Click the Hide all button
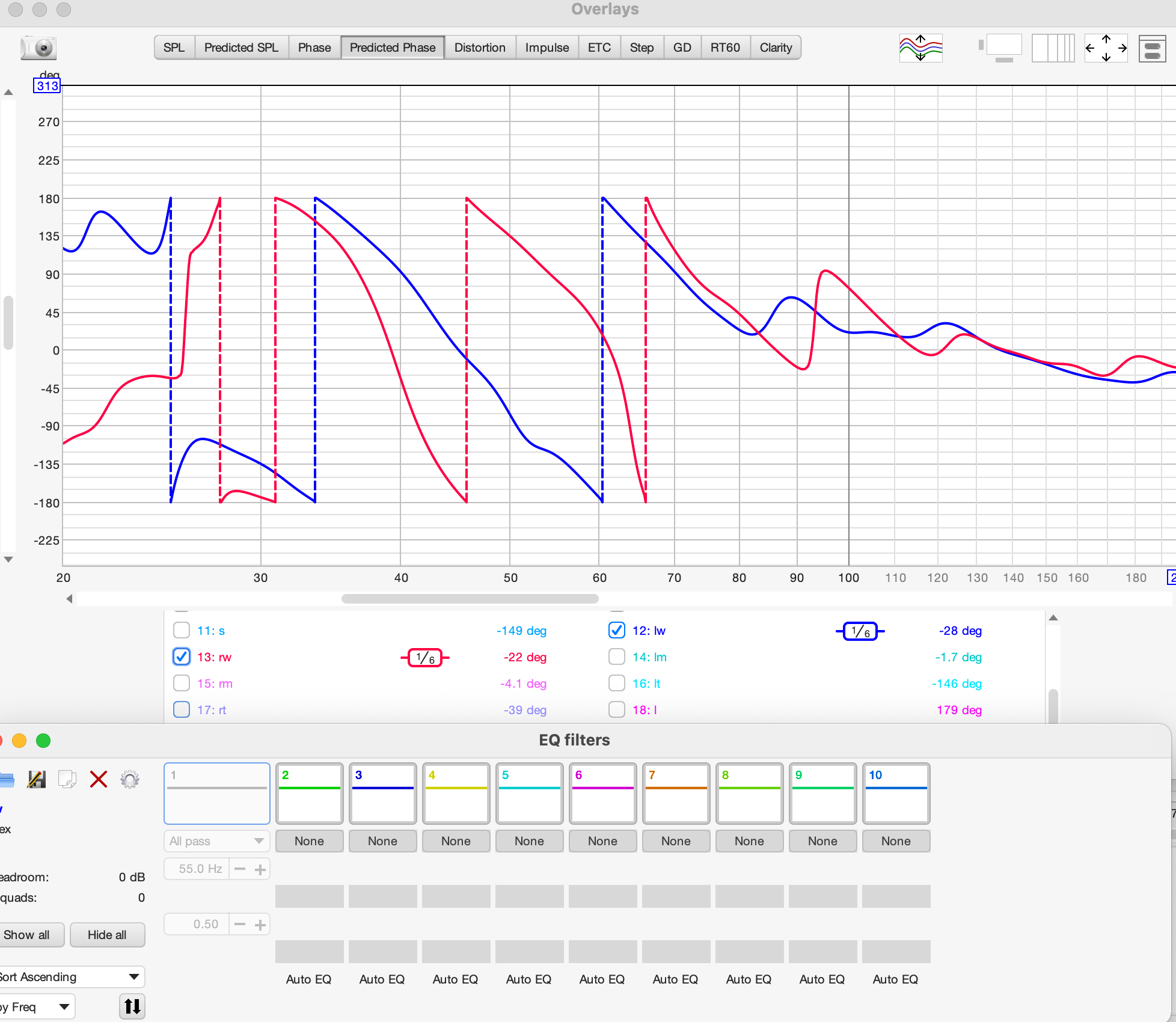Viewport: 1176px width, 1022px height. tap(107, 935)
